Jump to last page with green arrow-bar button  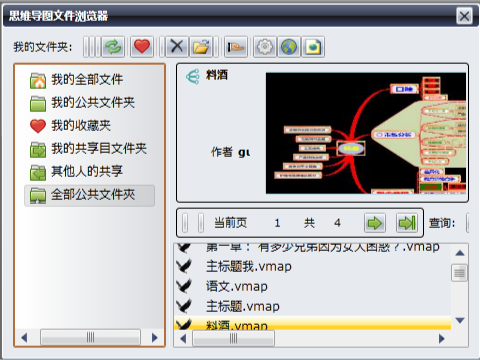pos(407,223)
